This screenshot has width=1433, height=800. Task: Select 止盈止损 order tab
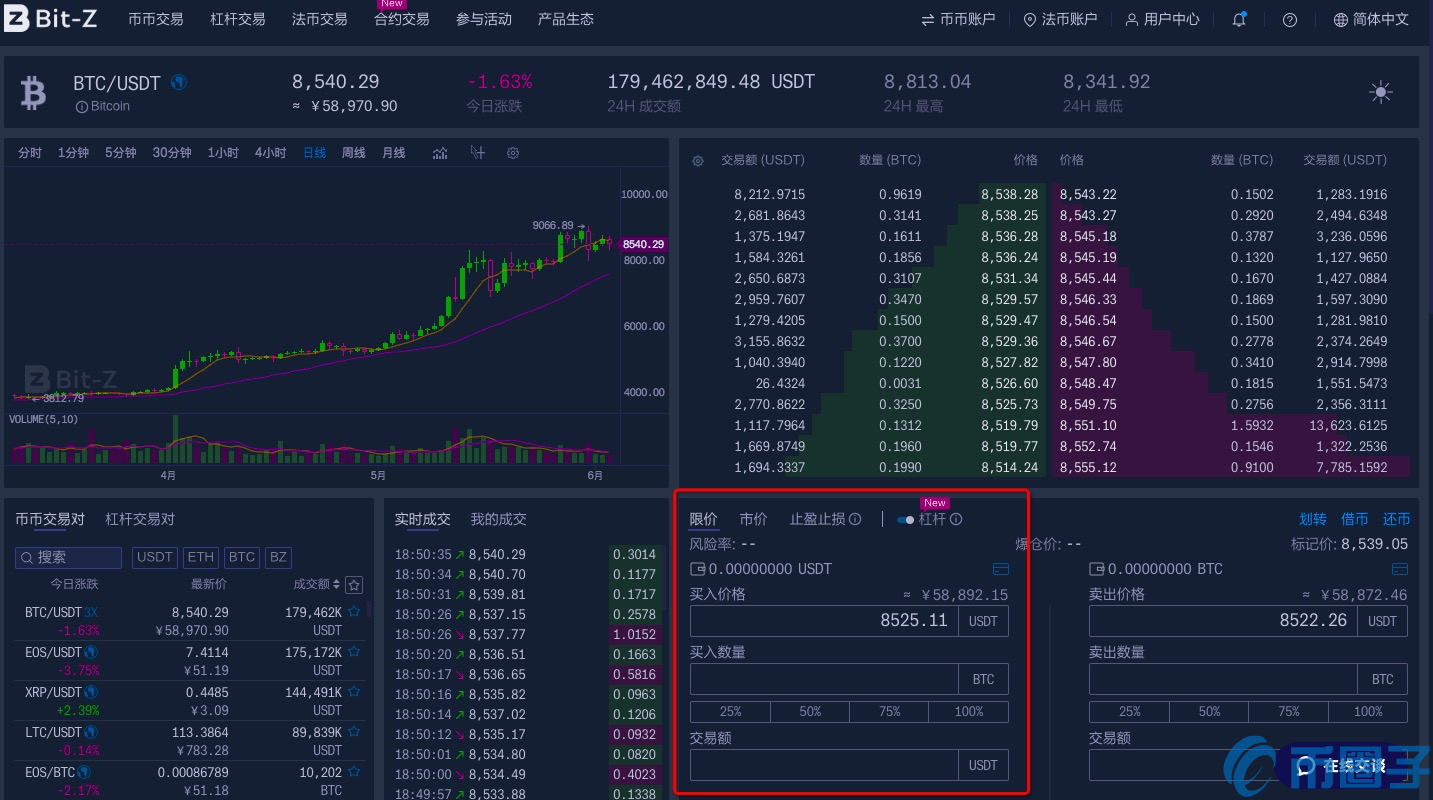click(x=818, y=519)
